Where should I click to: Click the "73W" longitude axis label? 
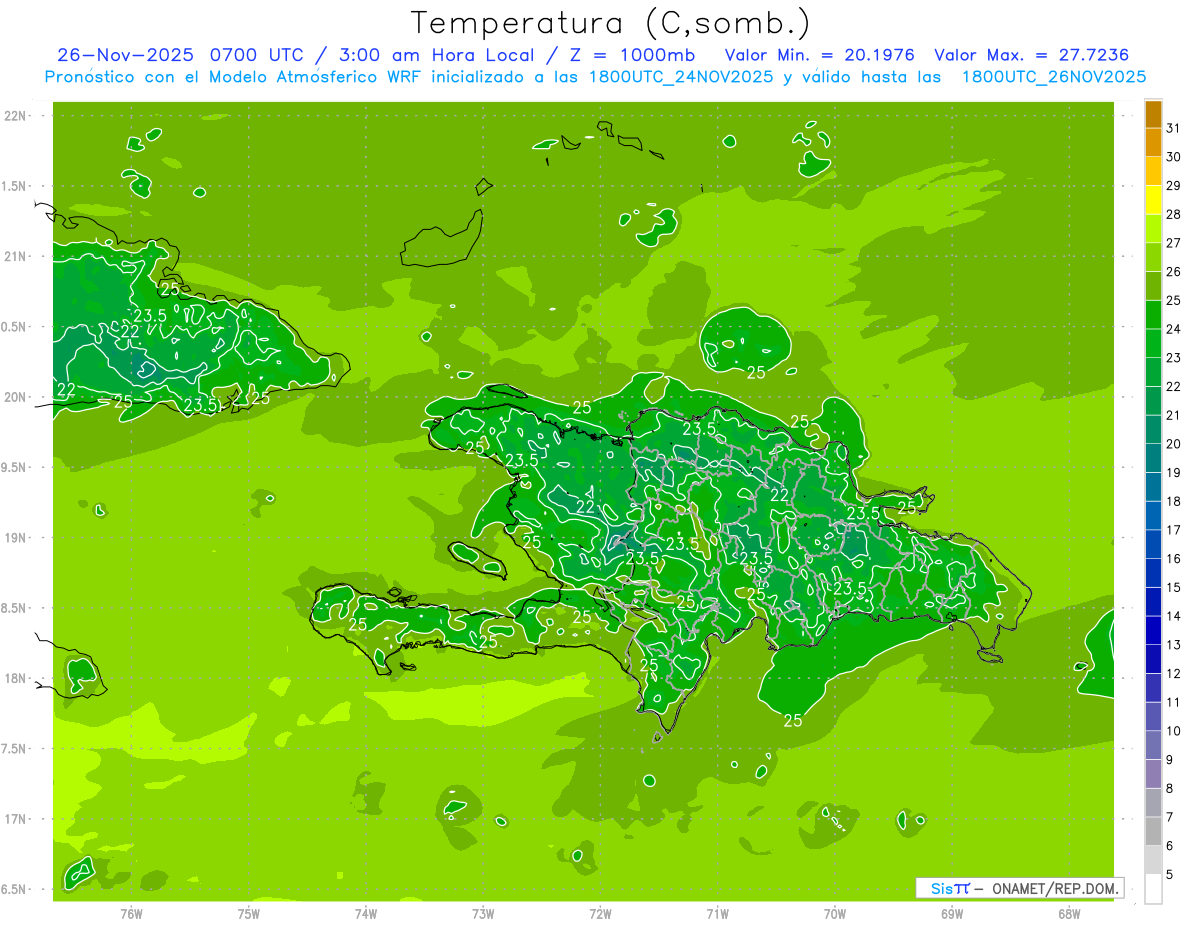click(x=483, y=913)
